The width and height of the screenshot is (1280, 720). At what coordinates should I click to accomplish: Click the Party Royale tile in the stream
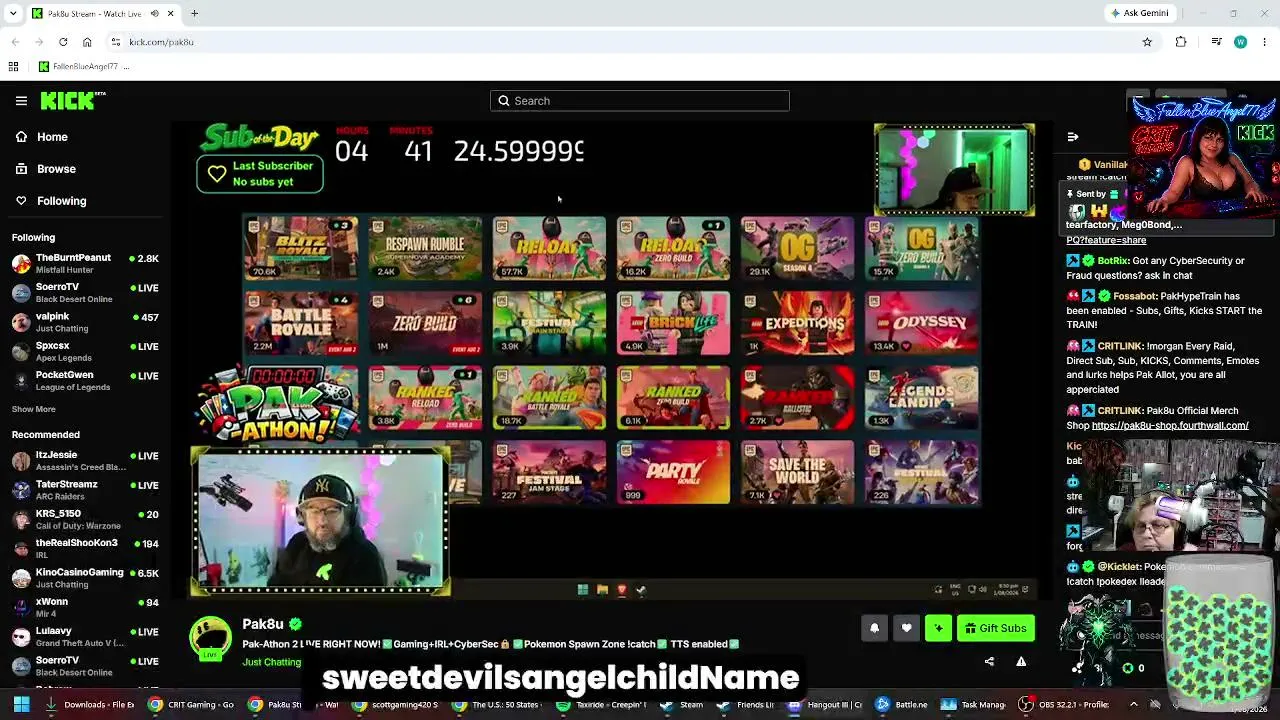(673, 472)
